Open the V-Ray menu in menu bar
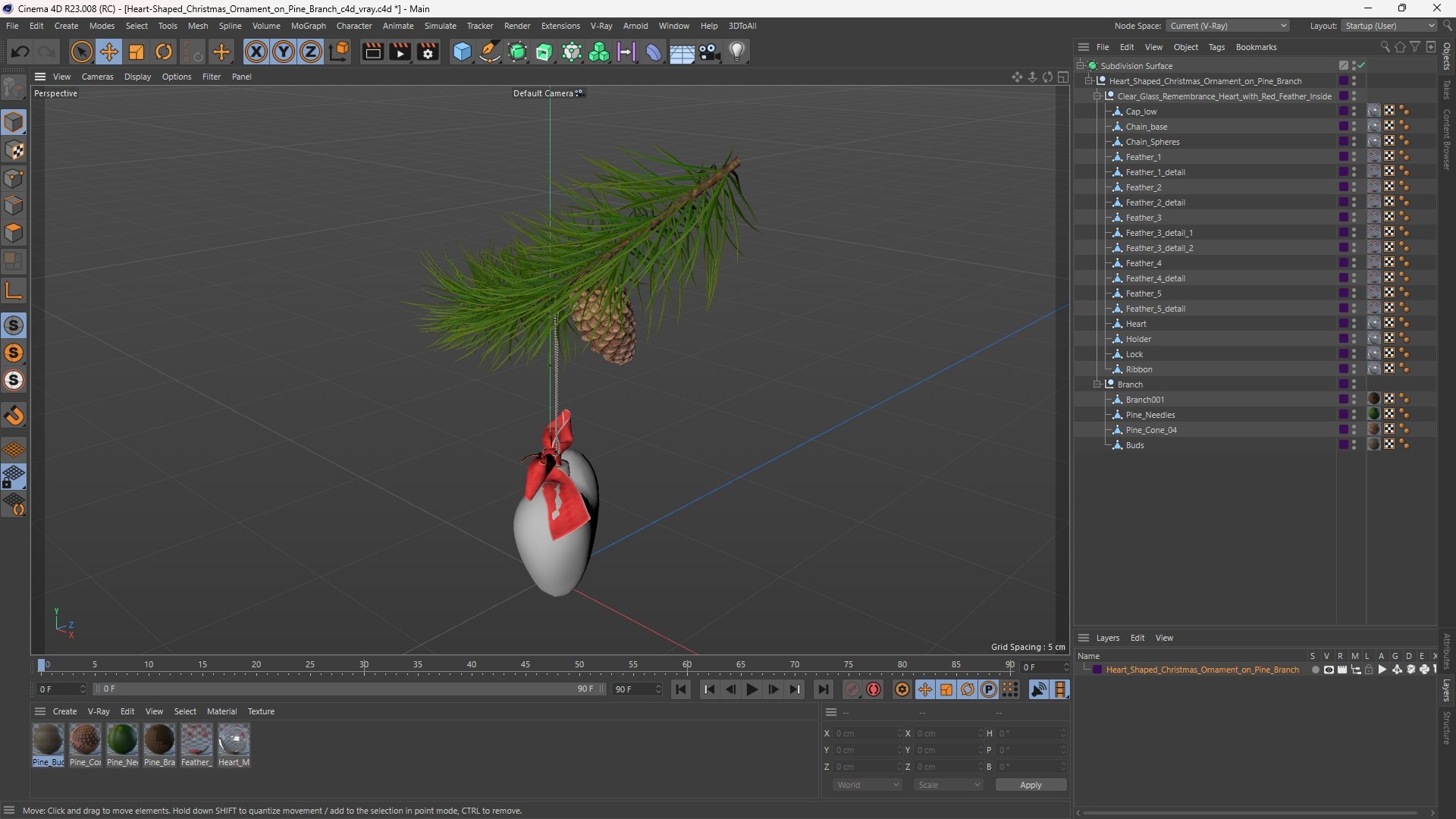 click(601, 26)
